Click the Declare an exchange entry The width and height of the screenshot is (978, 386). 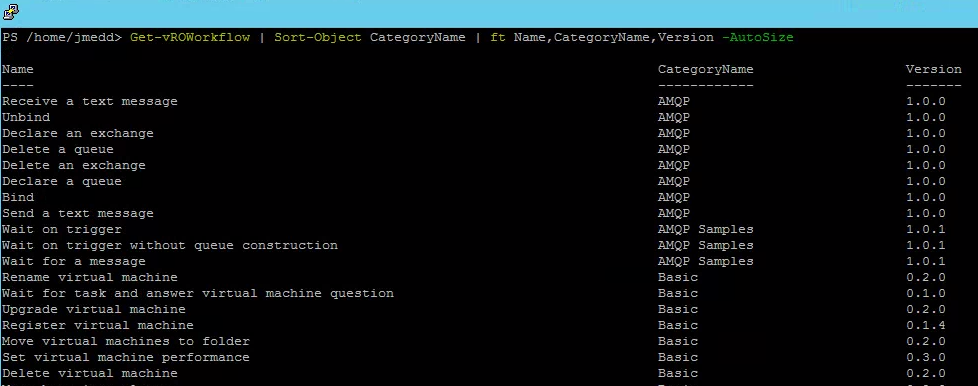point(77,133)
